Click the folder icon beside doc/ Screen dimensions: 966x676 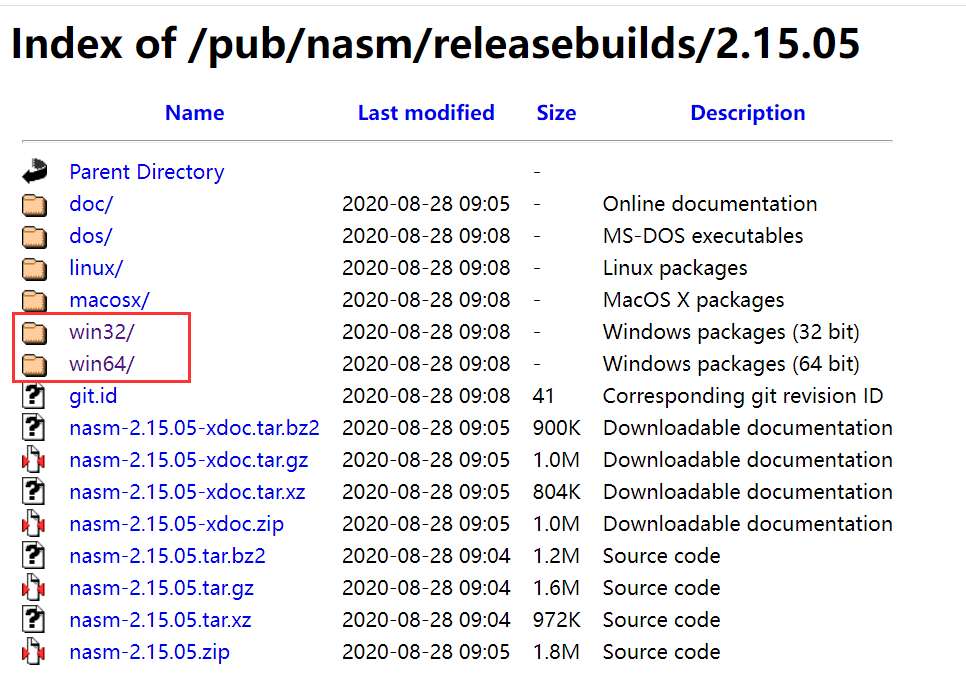tap(34, 204)
